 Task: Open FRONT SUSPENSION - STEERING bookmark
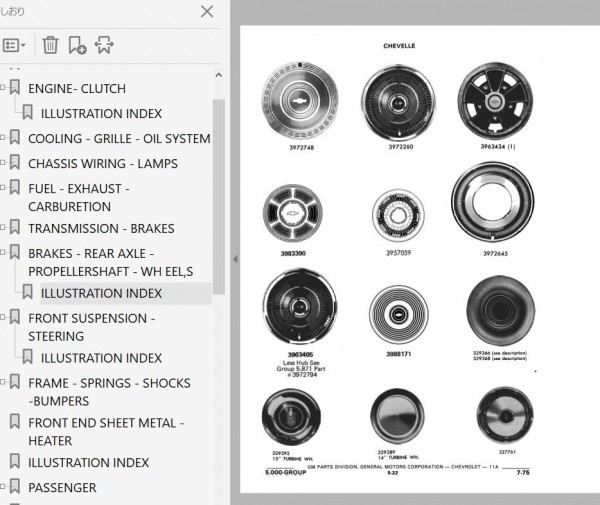(x=91, y=327)
